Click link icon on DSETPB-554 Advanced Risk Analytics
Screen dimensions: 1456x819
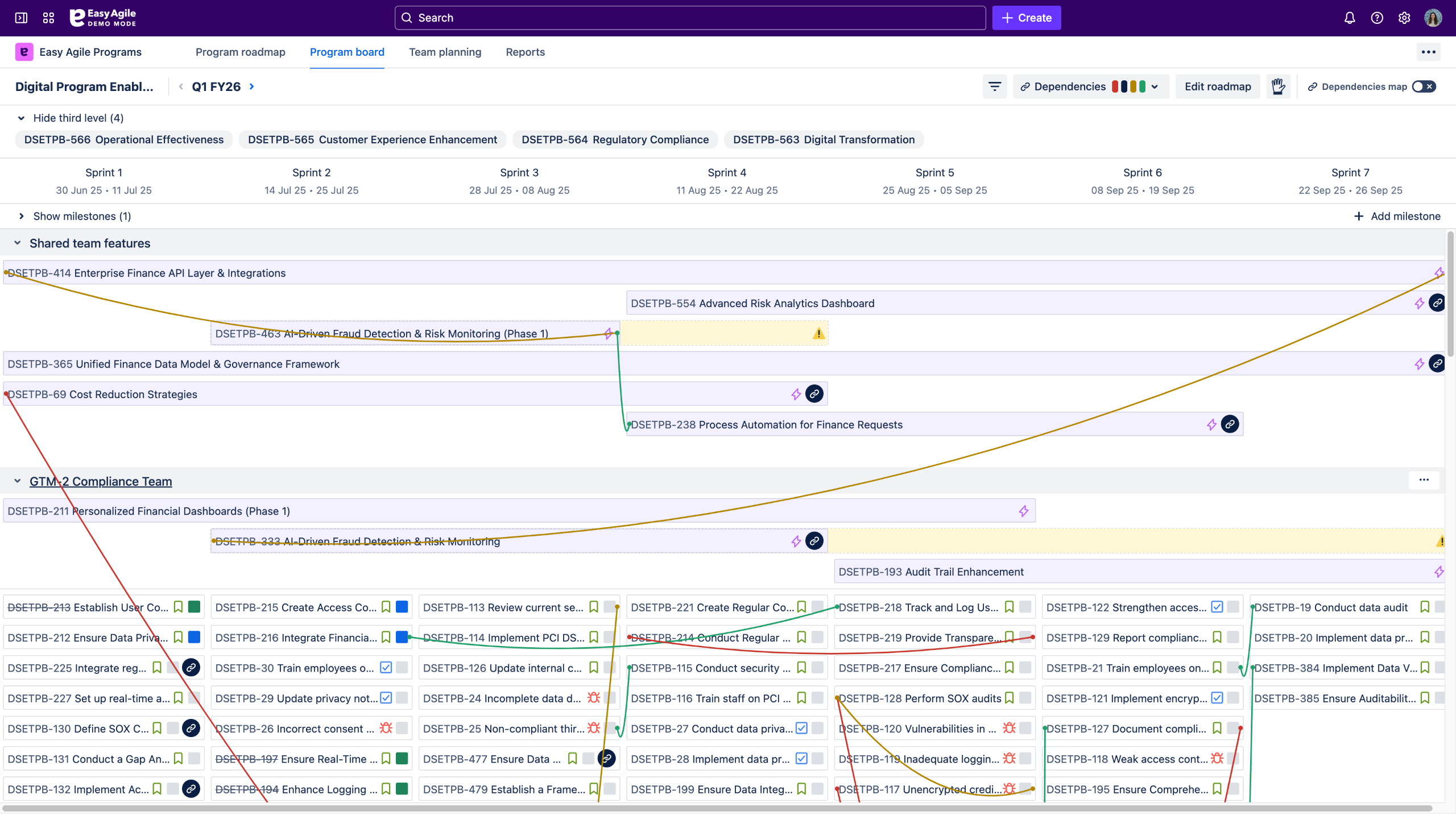[1437, 303]
